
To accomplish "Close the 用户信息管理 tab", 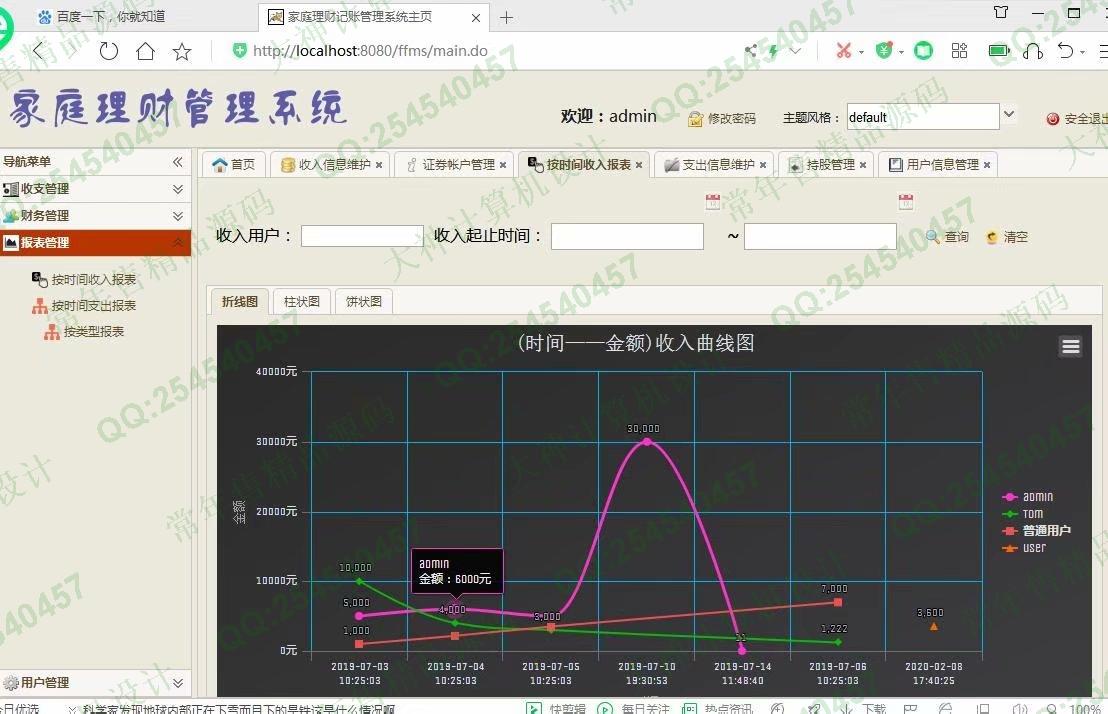I will pos(986,165).
